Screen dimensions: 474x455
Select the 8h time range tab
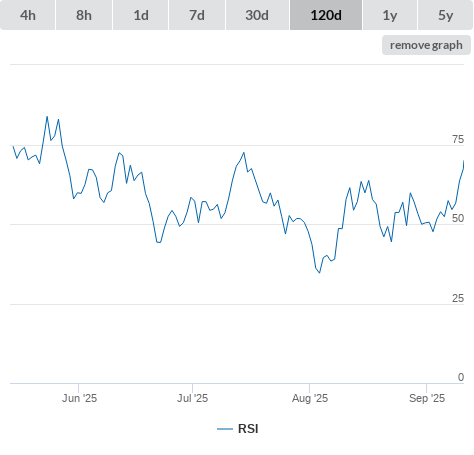coord(84,15)
